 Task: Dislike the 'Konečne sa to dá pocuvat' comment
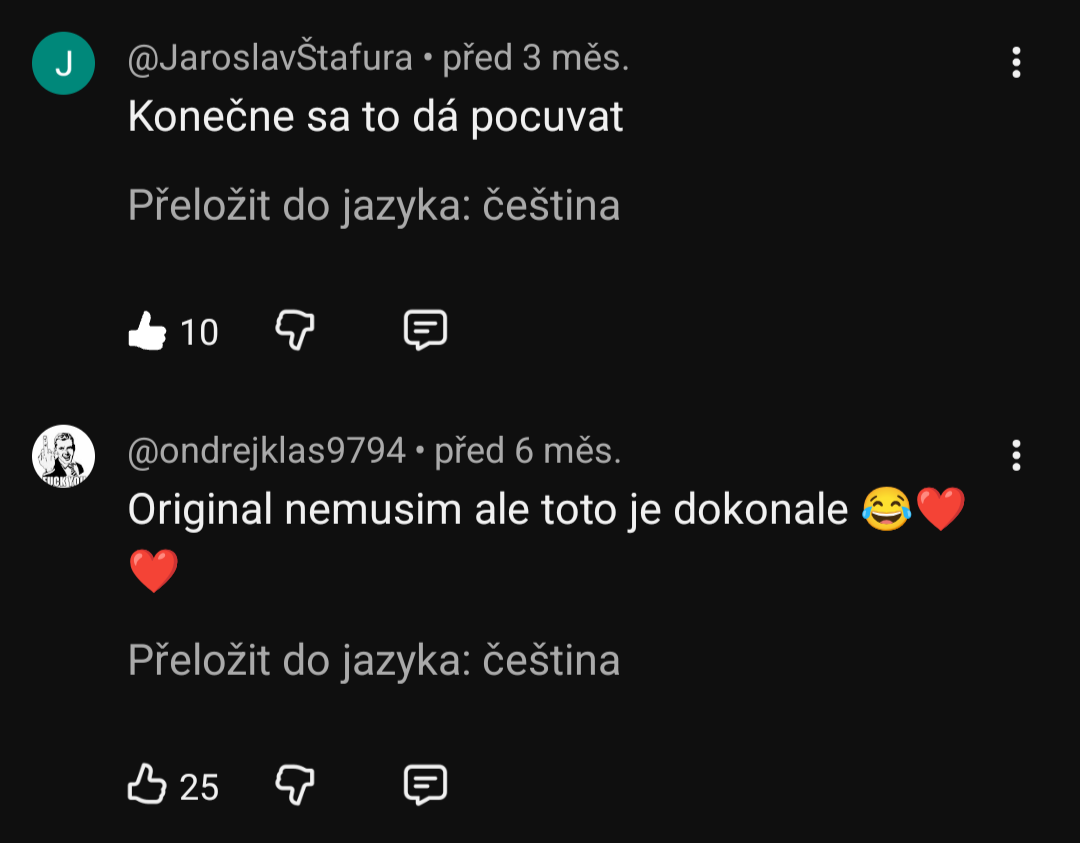pyautogui.click(x=294, y=329)
